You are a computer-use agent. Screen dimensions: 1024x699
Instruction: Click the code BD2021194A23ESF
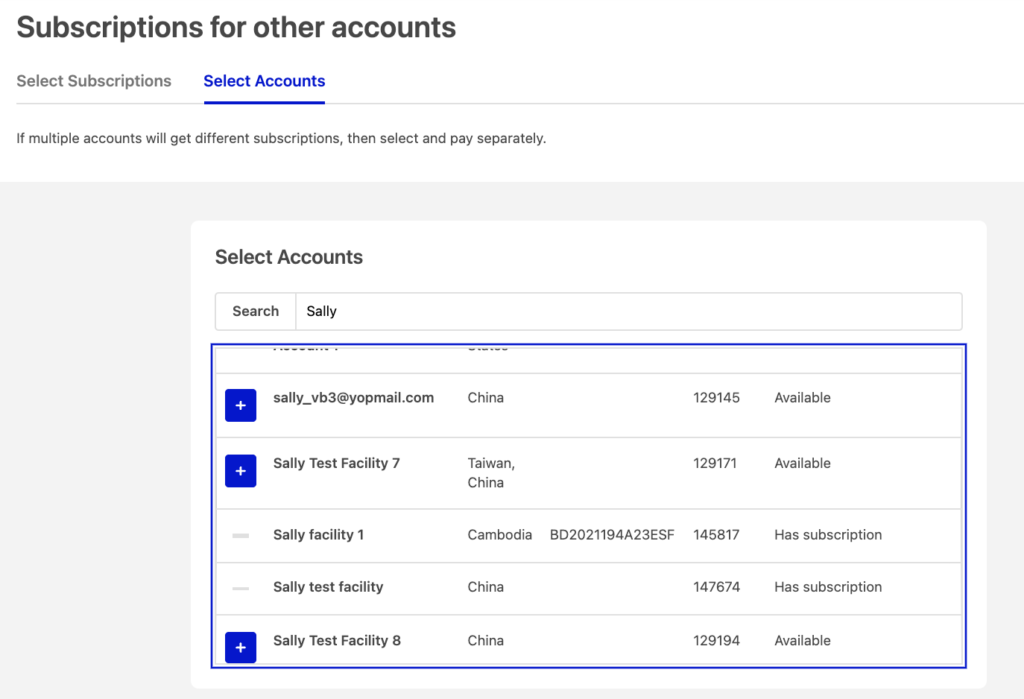pos(612,534)
